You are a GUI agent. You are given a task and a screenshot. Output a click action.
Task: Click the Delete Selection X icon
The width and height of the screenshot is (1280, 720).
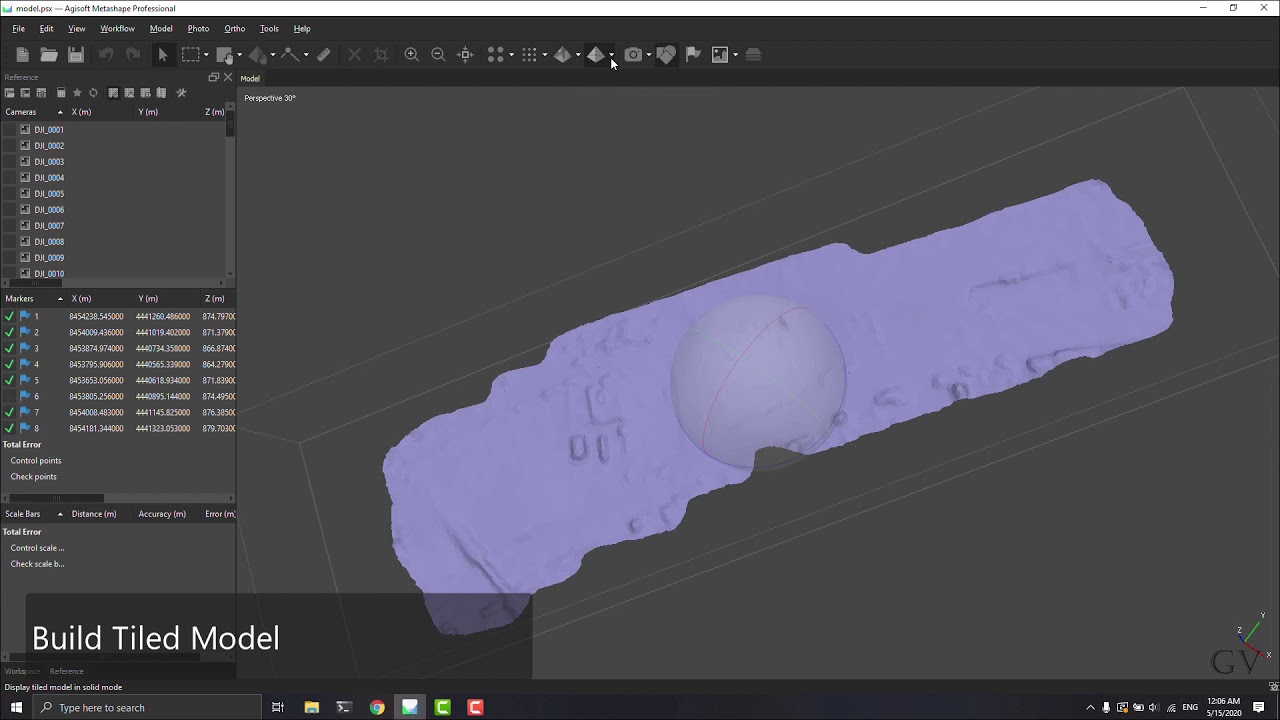pos(354,55)
